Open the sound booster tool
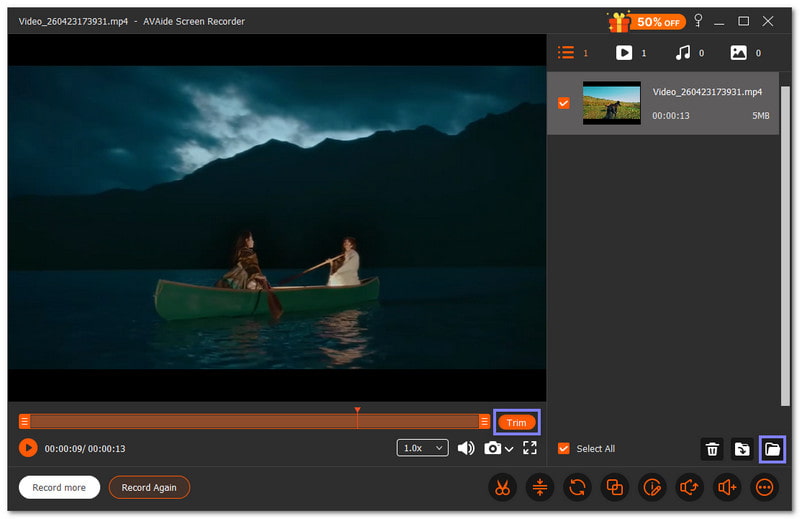800x519 pixels. tap(727, 487)
